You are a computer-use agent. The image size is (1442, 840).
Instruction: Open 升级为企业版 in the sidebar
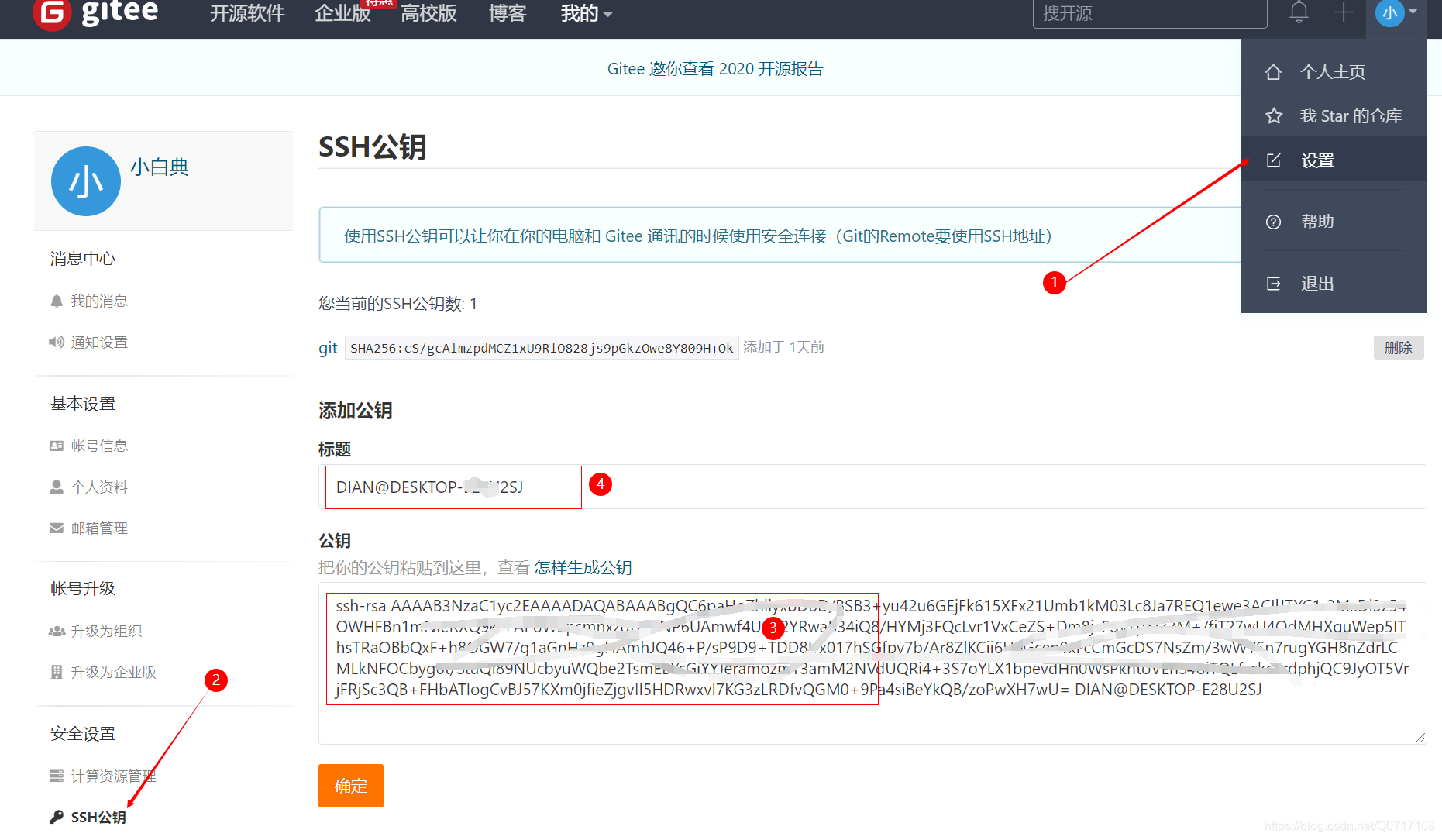click(x=113, y=672)
